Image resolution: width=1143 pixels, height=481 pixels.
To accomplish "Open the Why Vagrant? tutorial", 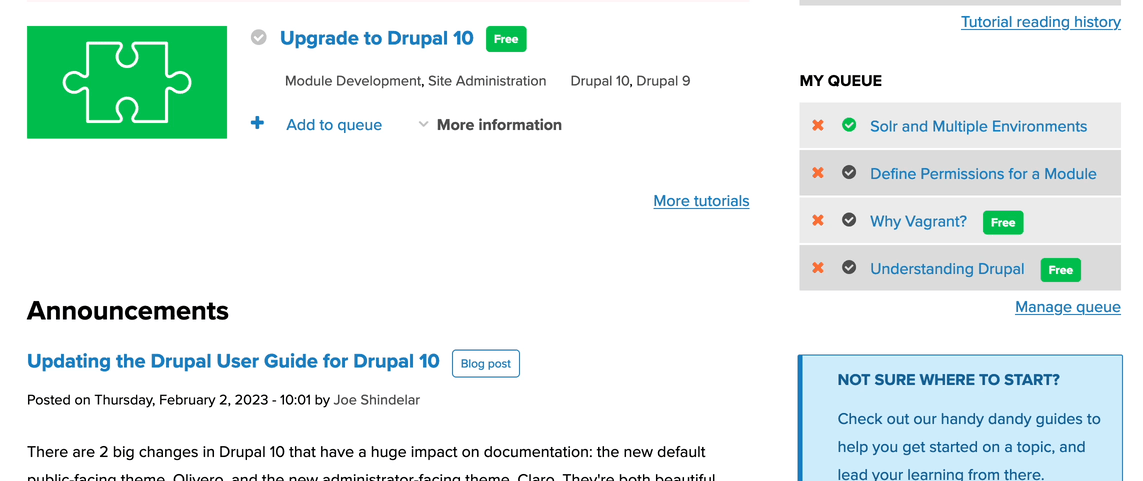I will click(x=918, y=221).
